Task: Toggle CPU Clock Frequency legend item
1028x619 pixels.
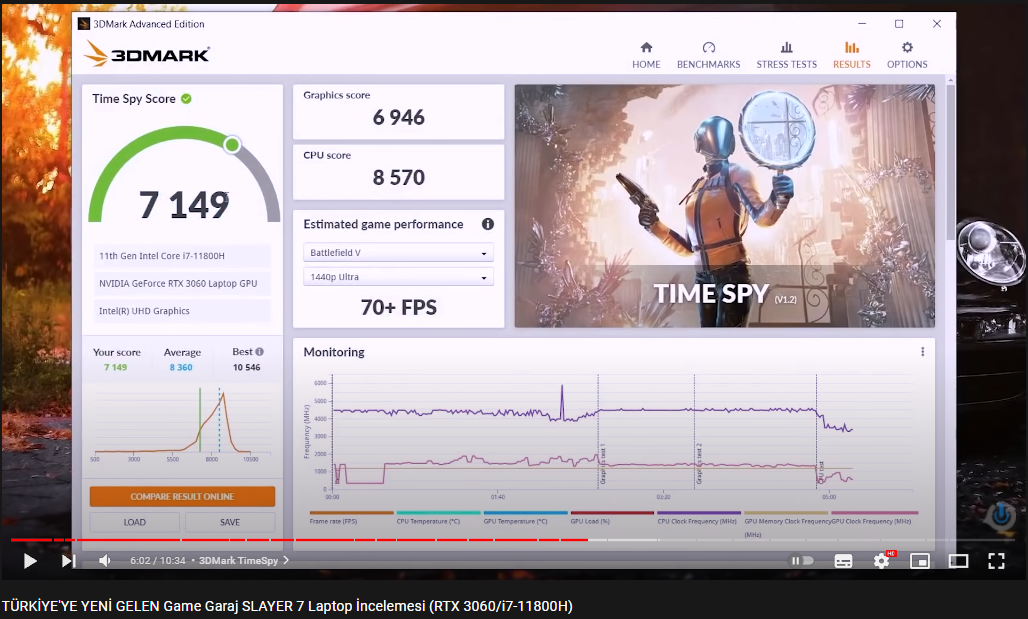Action: coord(699,517)
